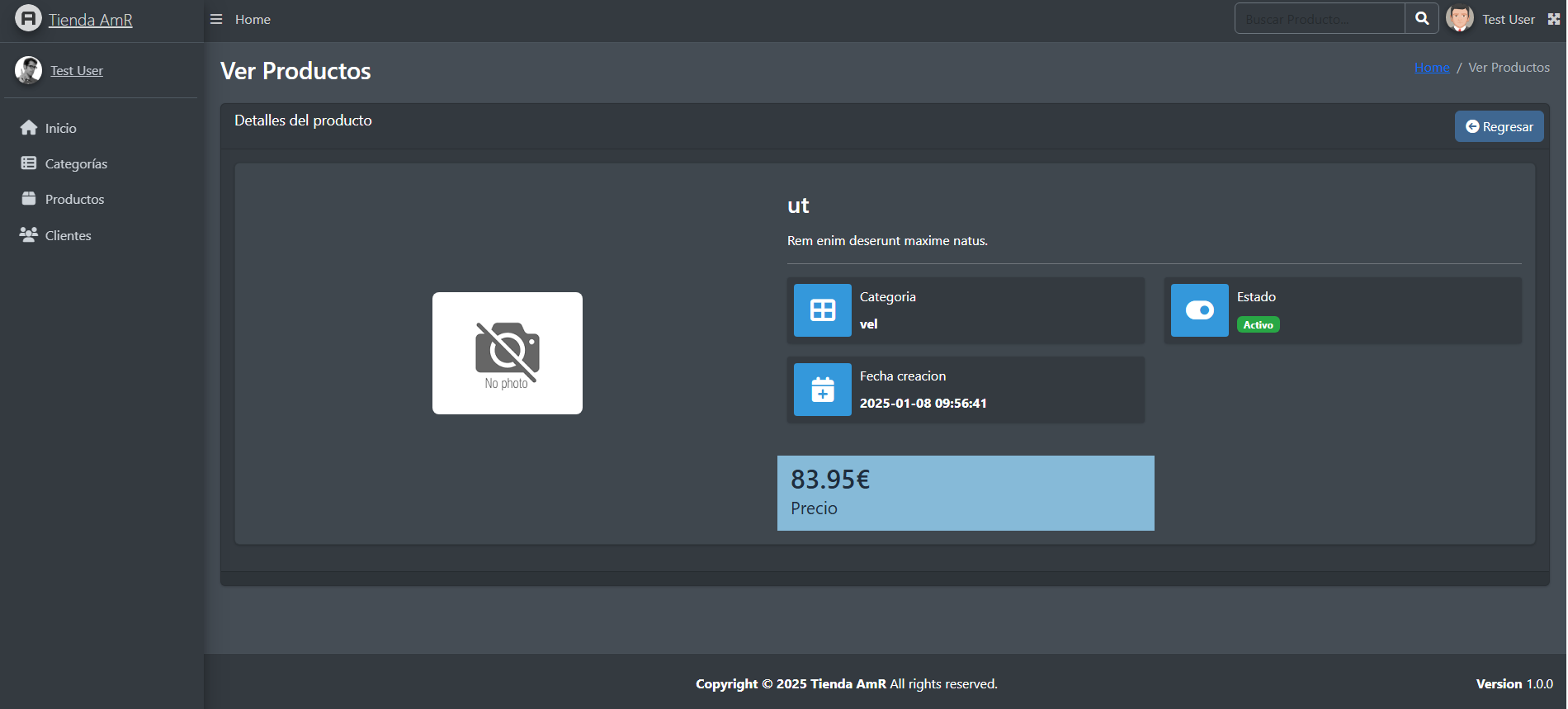Click the Regresar back button
1568x709 pixels.
[1499, 126]
